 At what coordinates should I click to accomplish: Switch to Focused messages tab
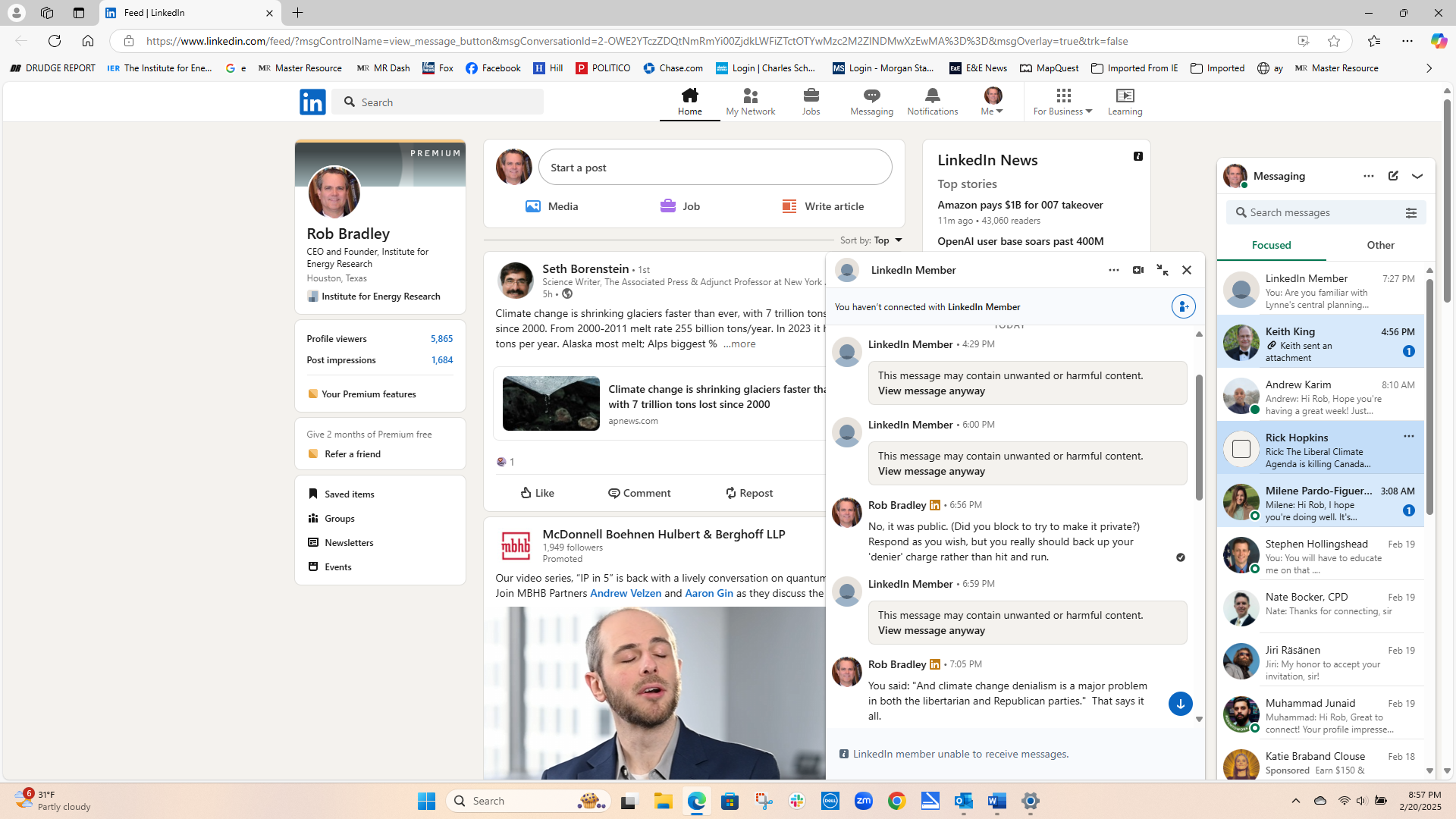1271,245
